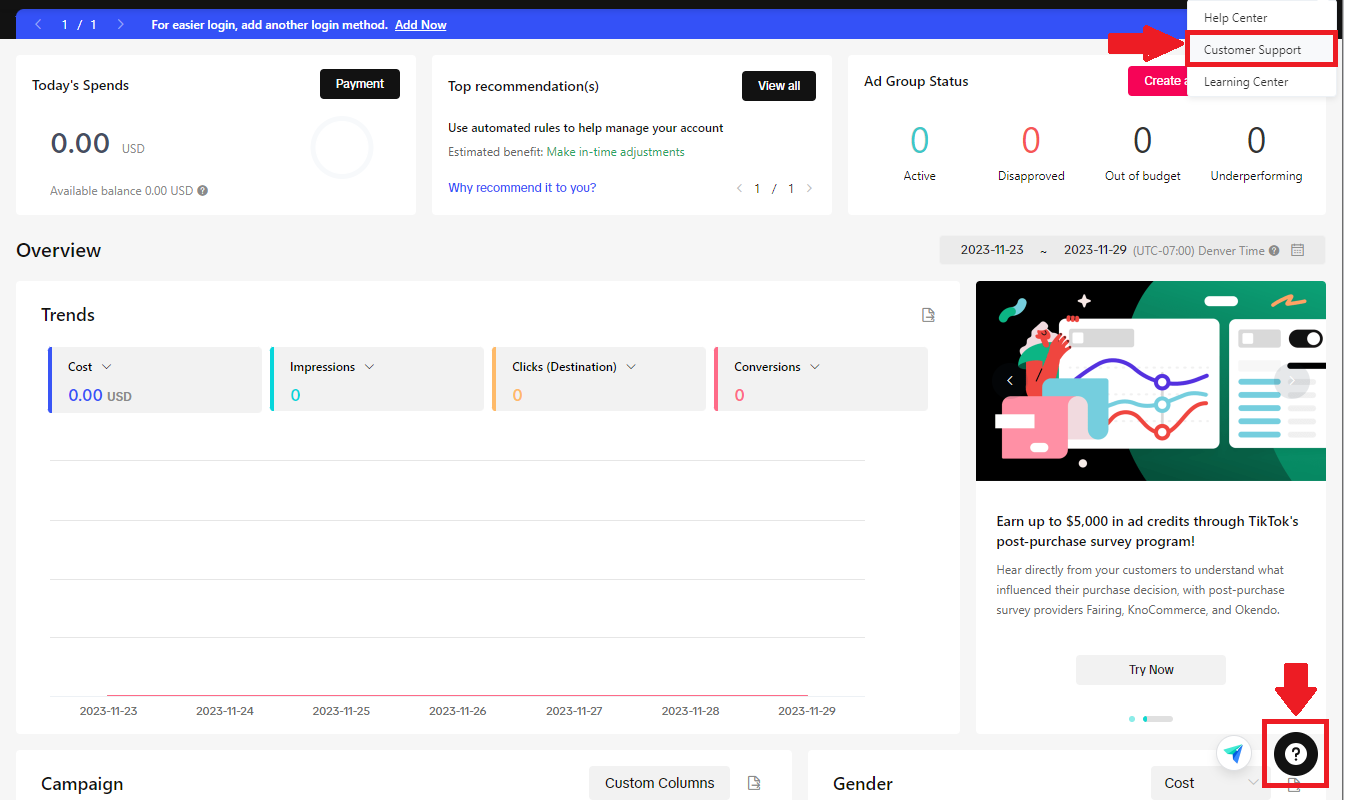Click the Add Now login link
Image resolution: width=1345 pixels, height=800 pixels.
(420, 25)
